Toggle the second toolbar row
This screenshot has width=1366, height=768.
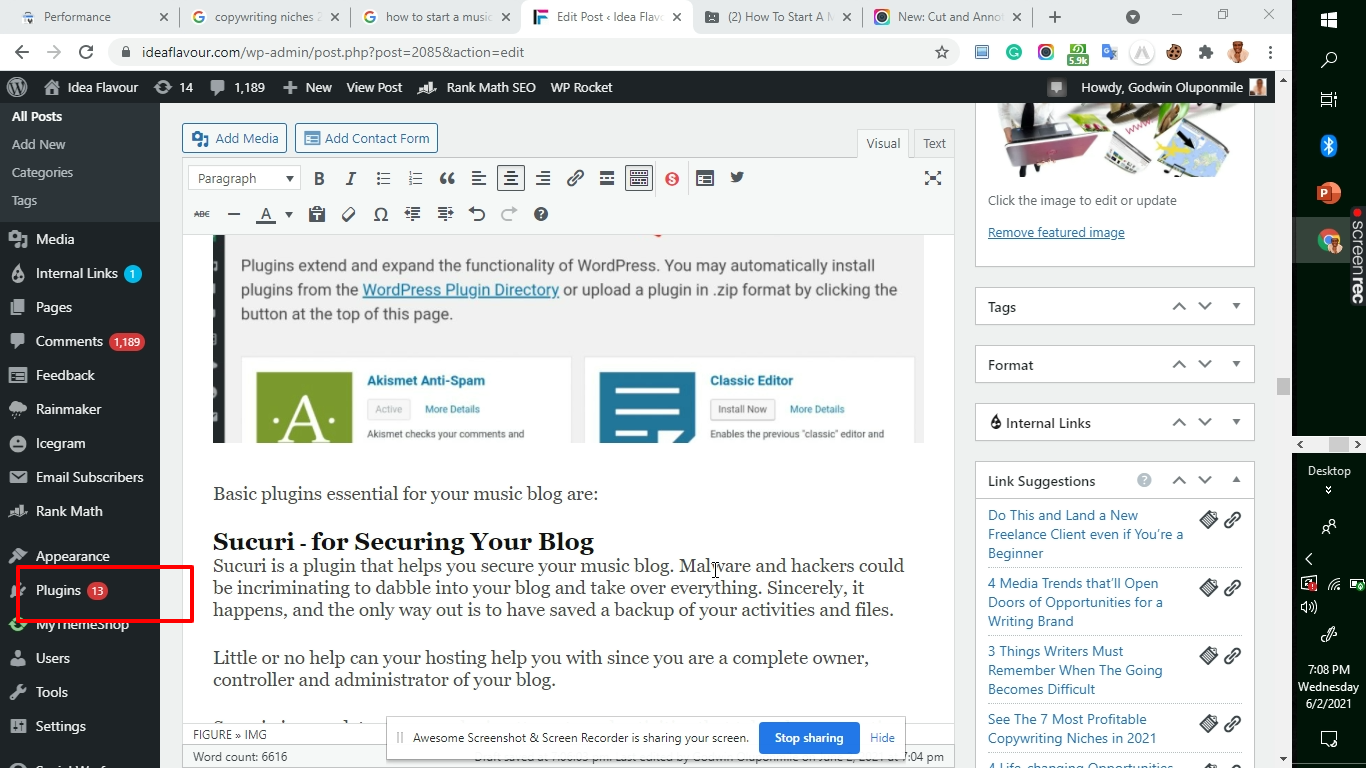coord(639,178)
